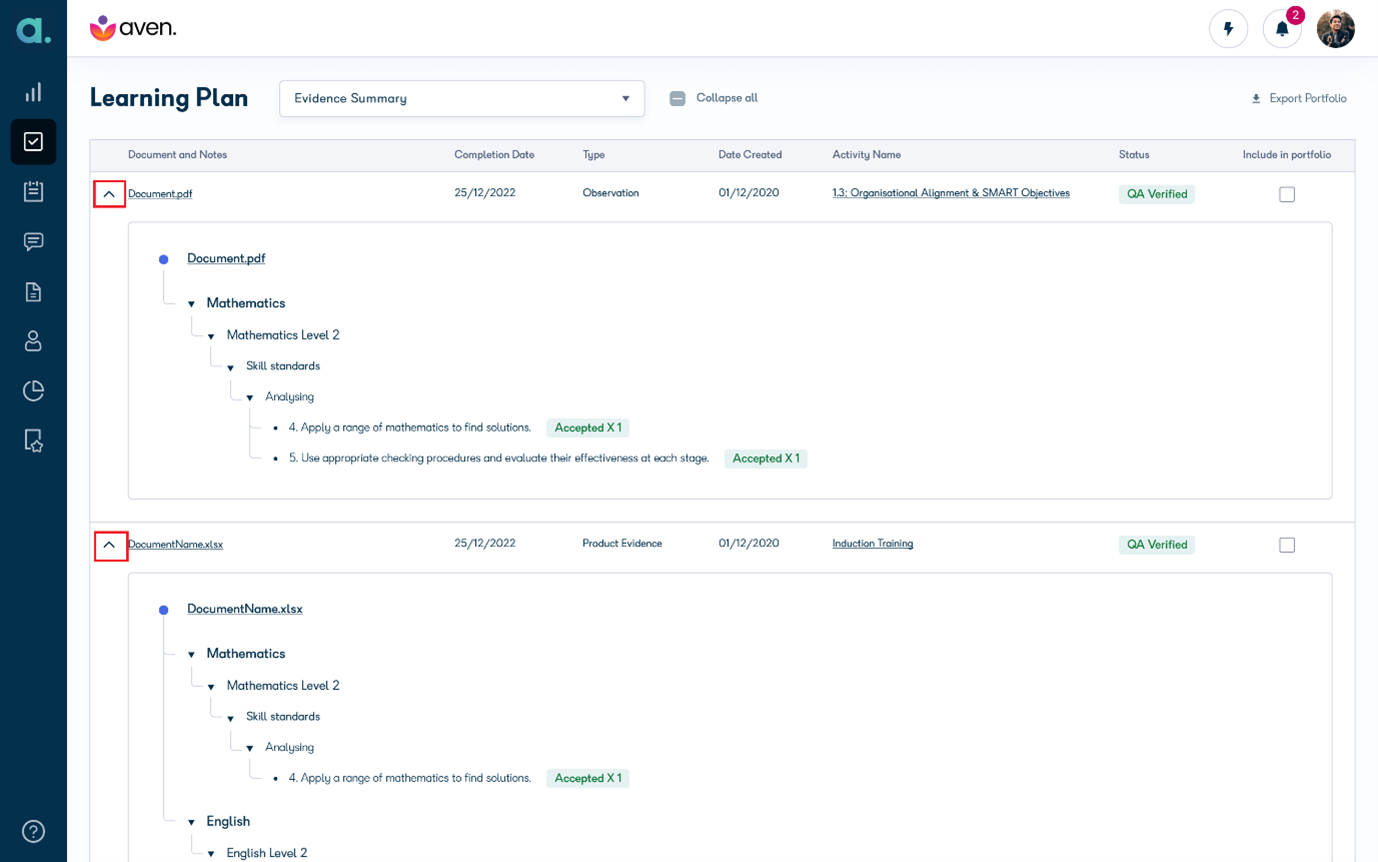This screenshot has height=862, width=1378.
Task: Open the user avatar menu
Action: click(x=1335, y=29)
